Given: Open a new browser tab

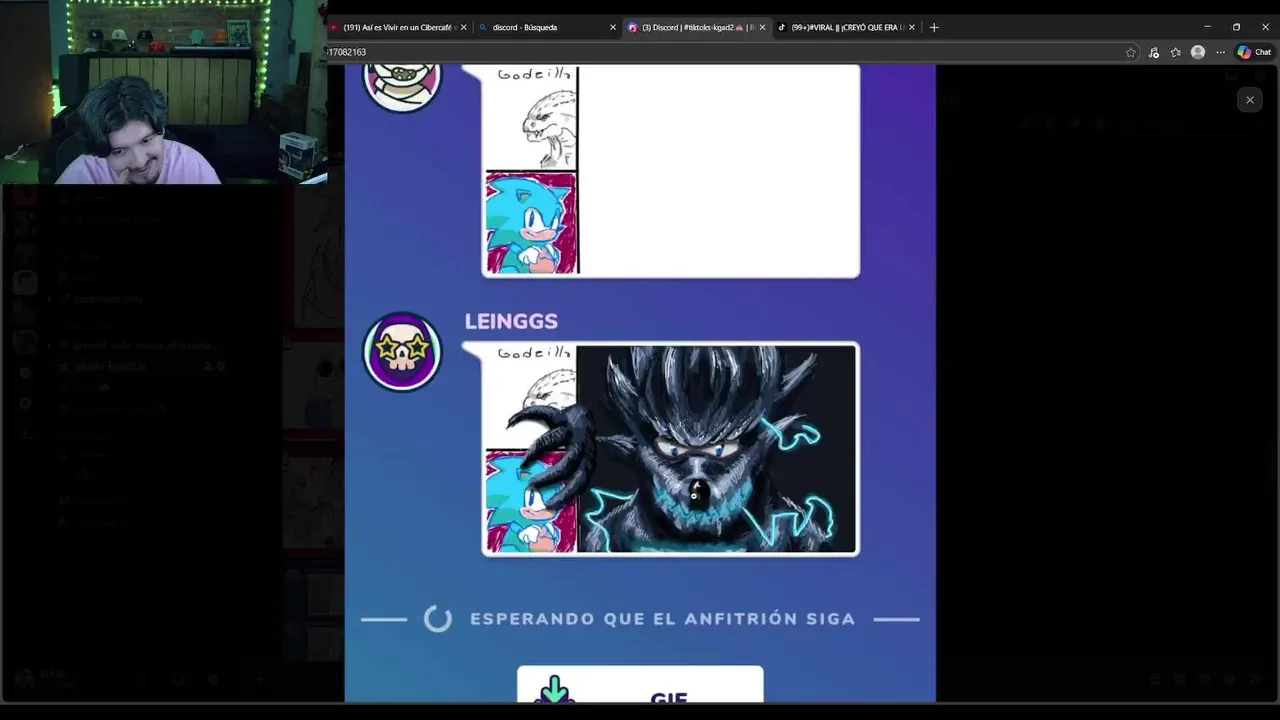Looking at the screenshot, I should tap(934, 27).
